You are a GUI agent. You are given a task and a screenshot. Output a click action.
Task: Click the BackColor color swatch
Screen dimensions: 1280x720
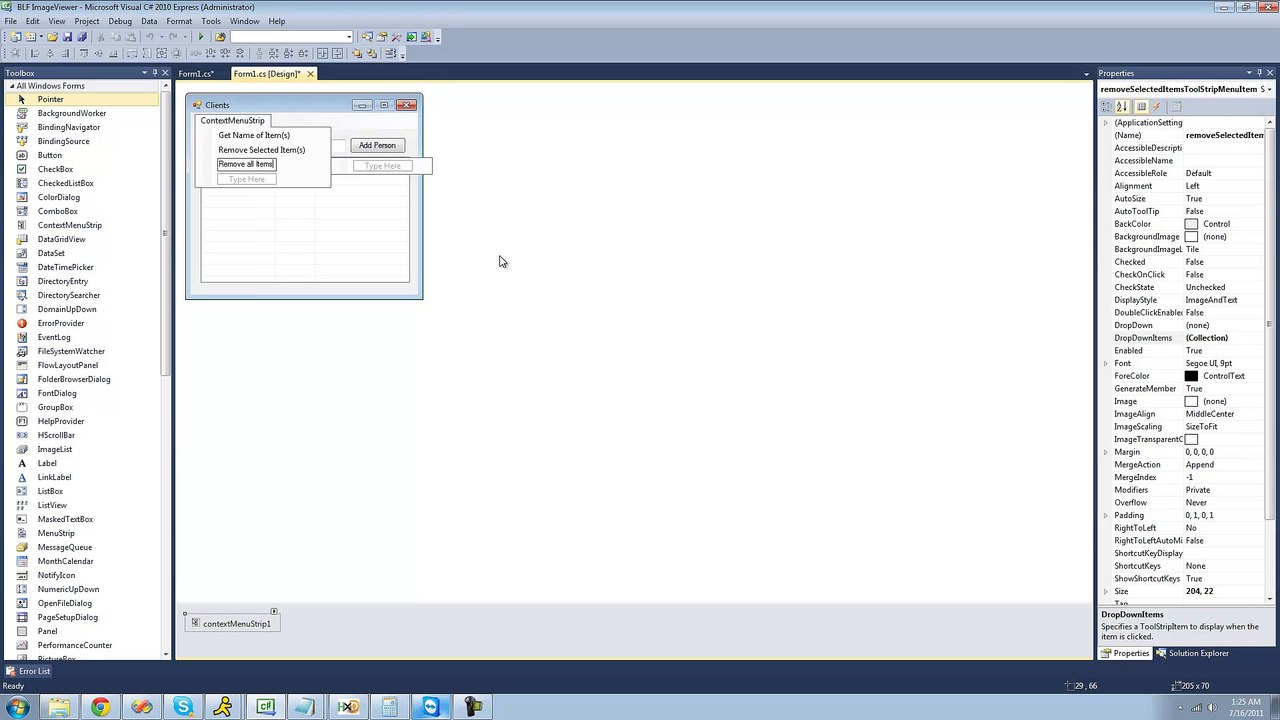[x=1191, y=224]
